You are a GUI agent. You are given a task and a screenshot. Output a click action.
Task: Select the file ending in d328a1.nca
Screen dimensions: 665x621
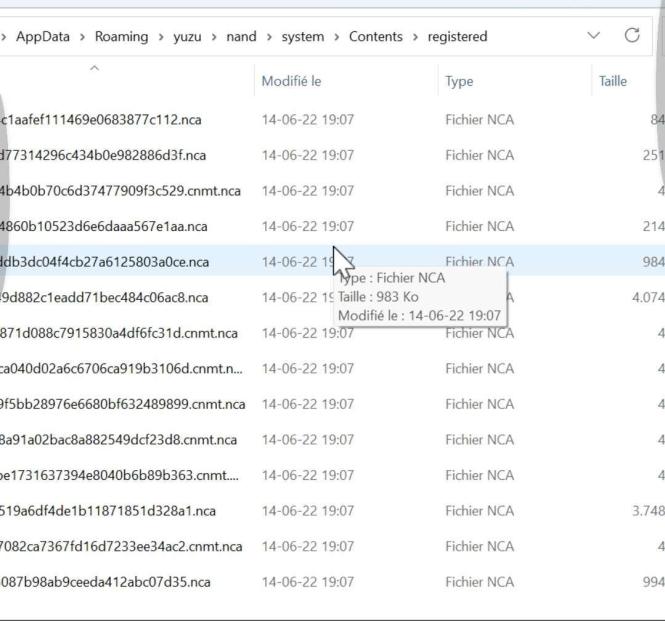(101, 511)
